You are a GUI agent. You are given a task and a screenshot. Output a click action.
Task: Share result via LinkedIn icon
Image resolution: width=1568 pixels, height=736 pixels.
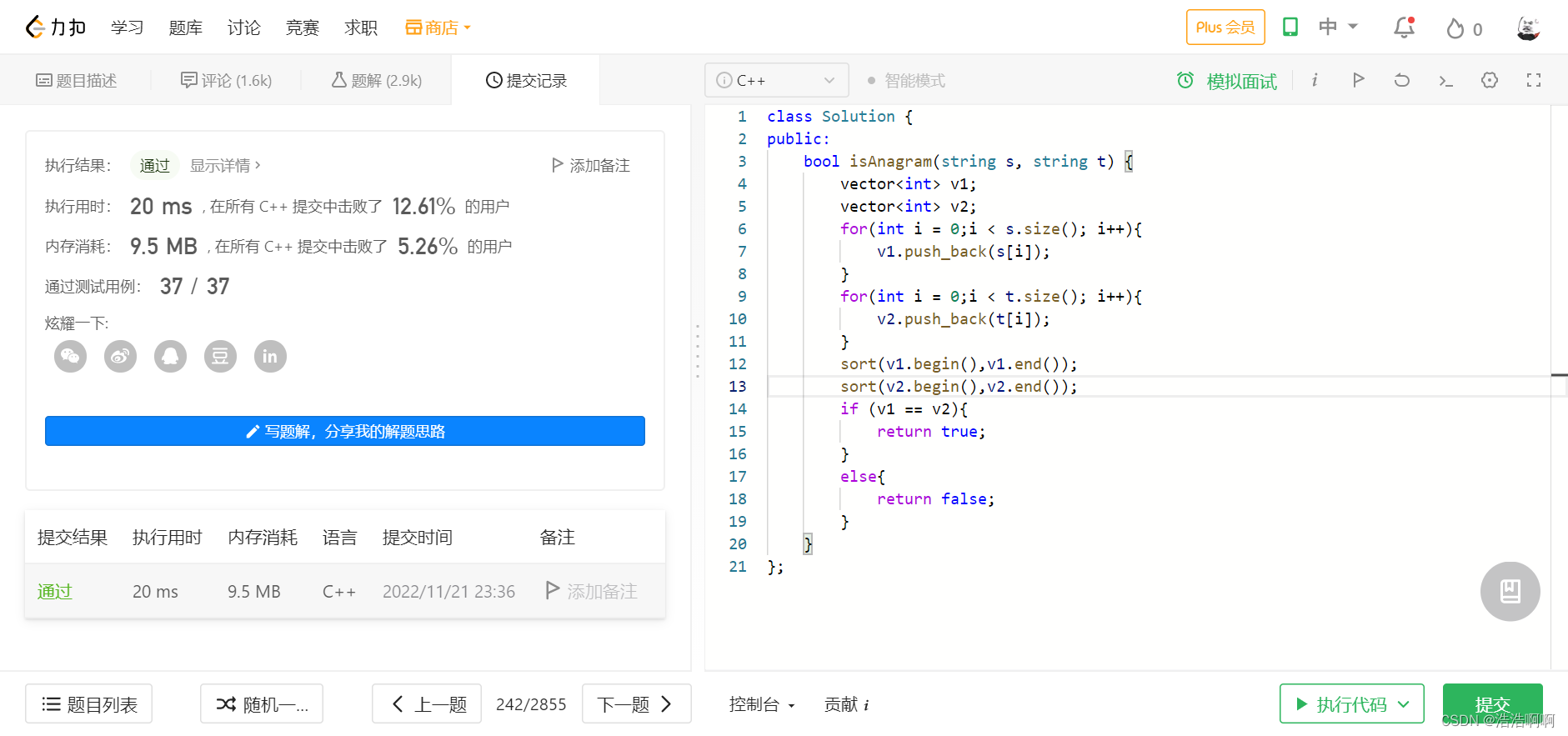(x=270, y=357)
